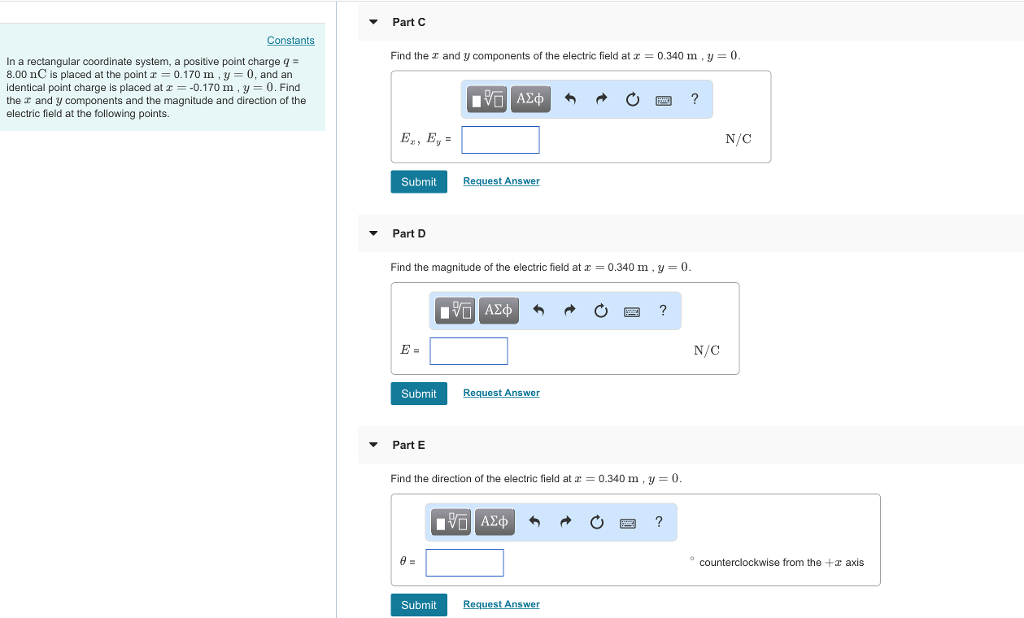Screen dimensions: 1024x618
Task: Collapse the Part E section
Action: coord(372,445)
